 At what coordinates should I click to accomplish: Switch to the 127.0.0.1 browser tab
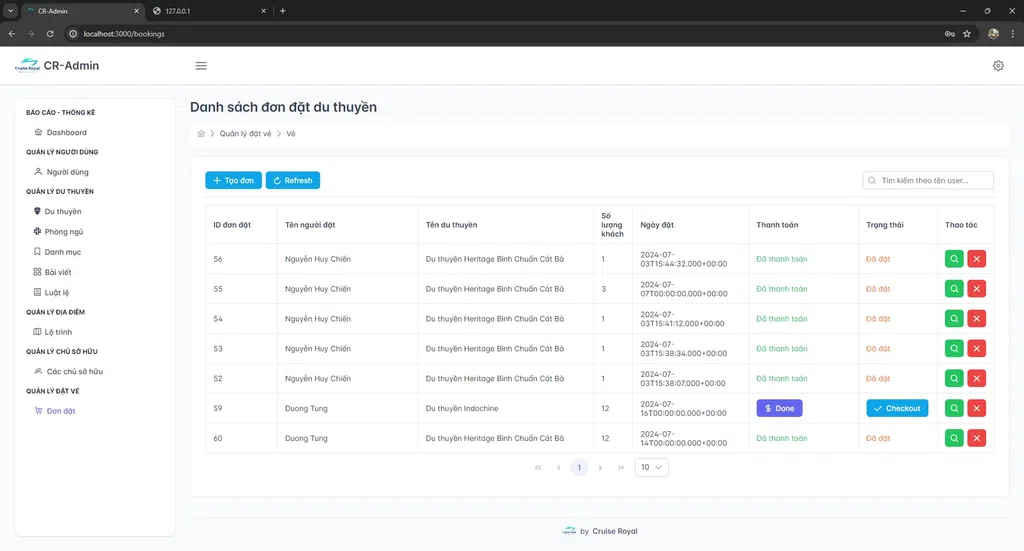[x=209, y=11]
